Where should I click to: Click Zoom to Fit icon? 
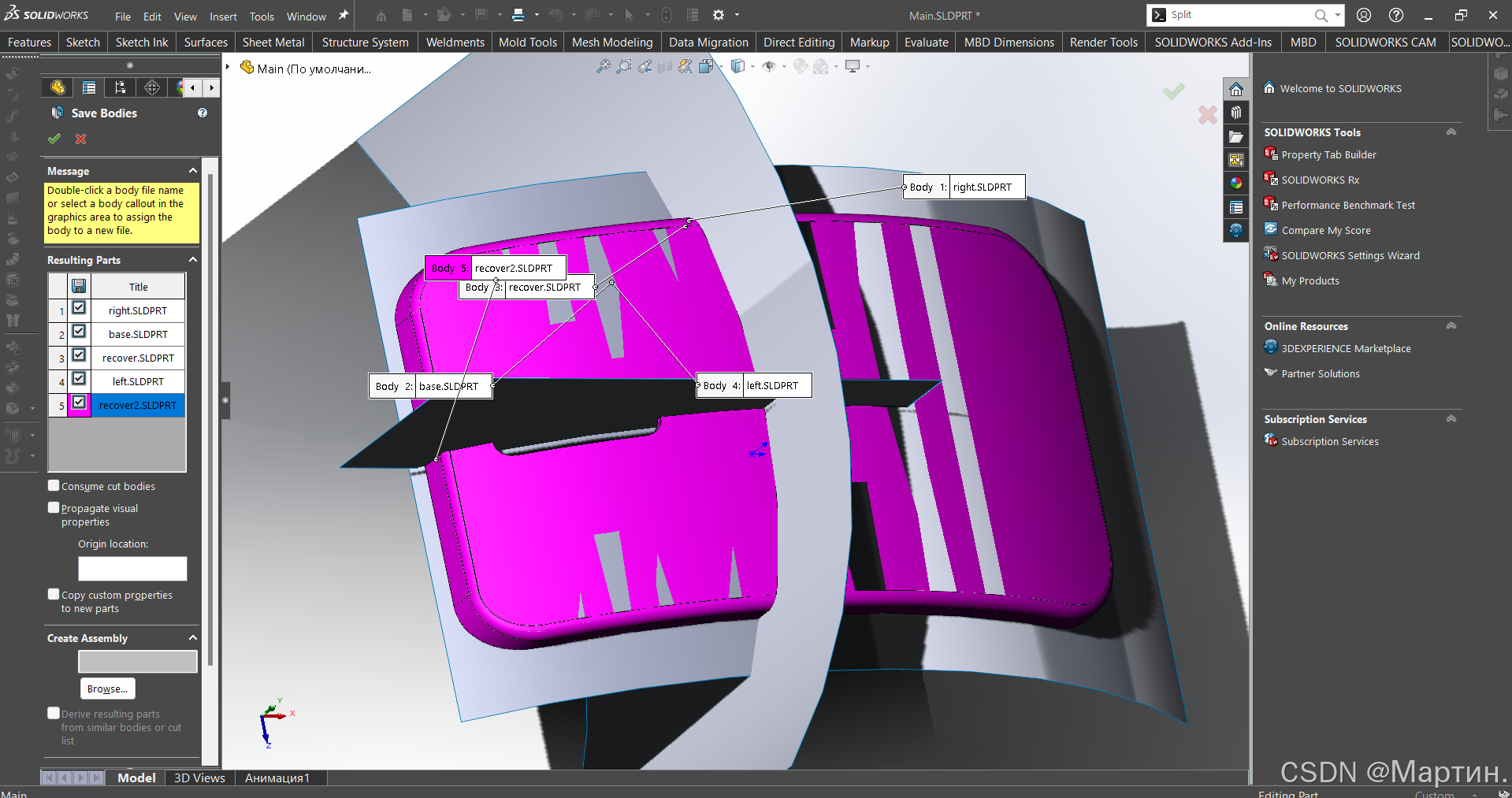[604, 67]
